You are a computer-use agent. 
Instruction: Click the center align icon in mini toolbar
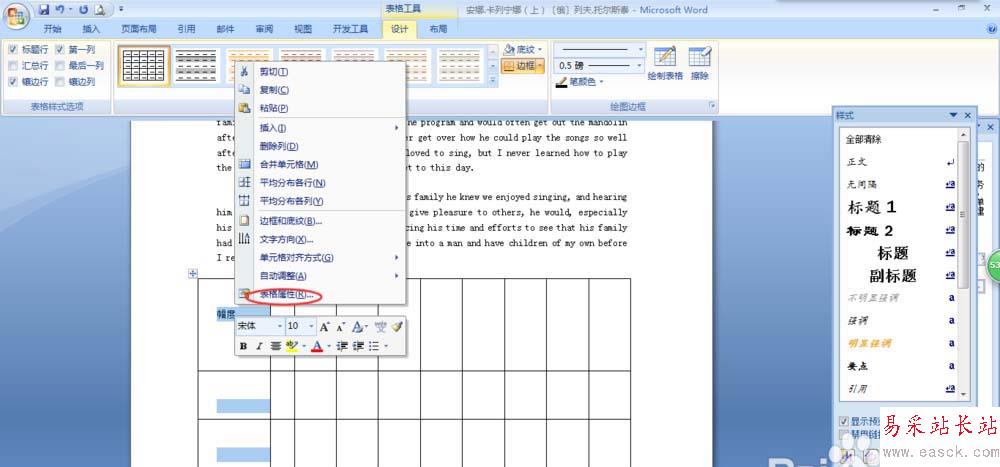coord(274,346)
